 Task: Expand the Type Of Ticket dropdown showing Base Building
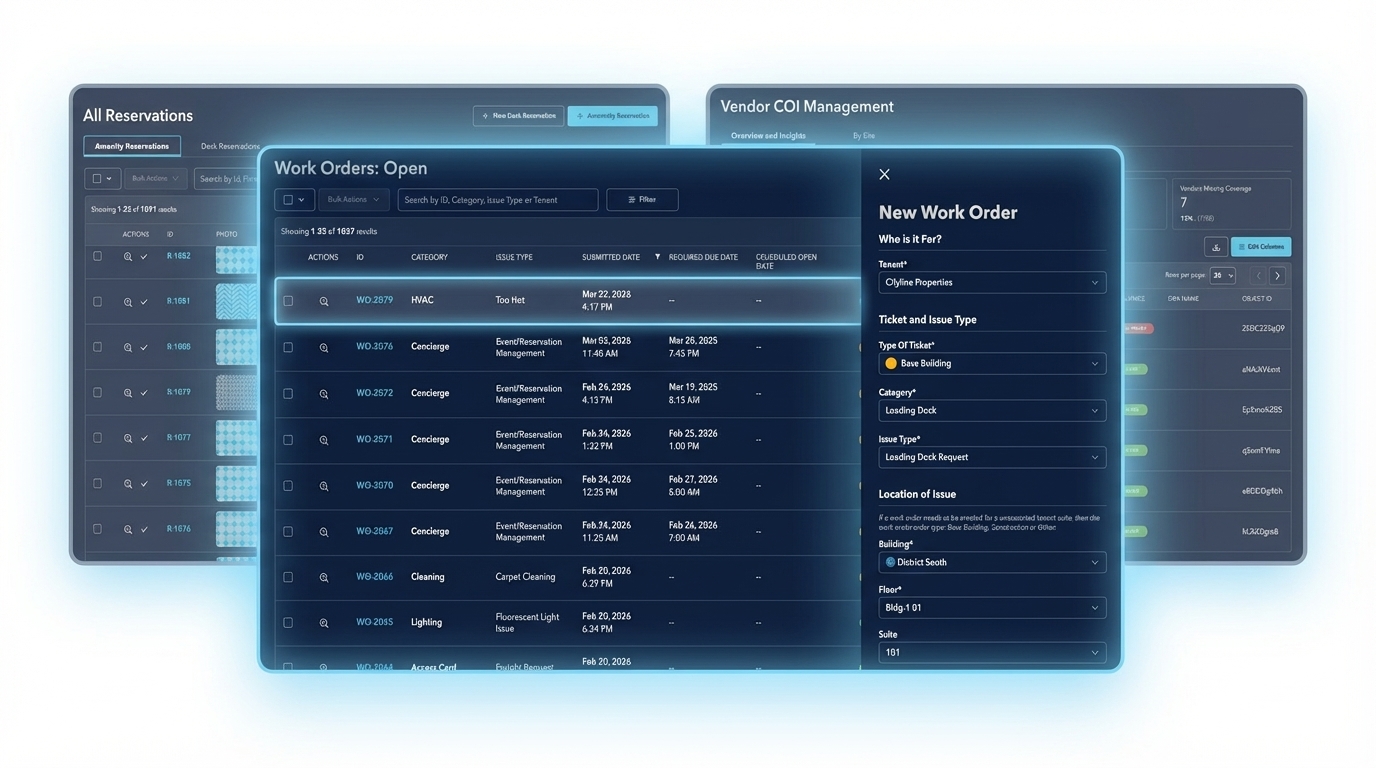pyautogui.click(x=991, y=363)
